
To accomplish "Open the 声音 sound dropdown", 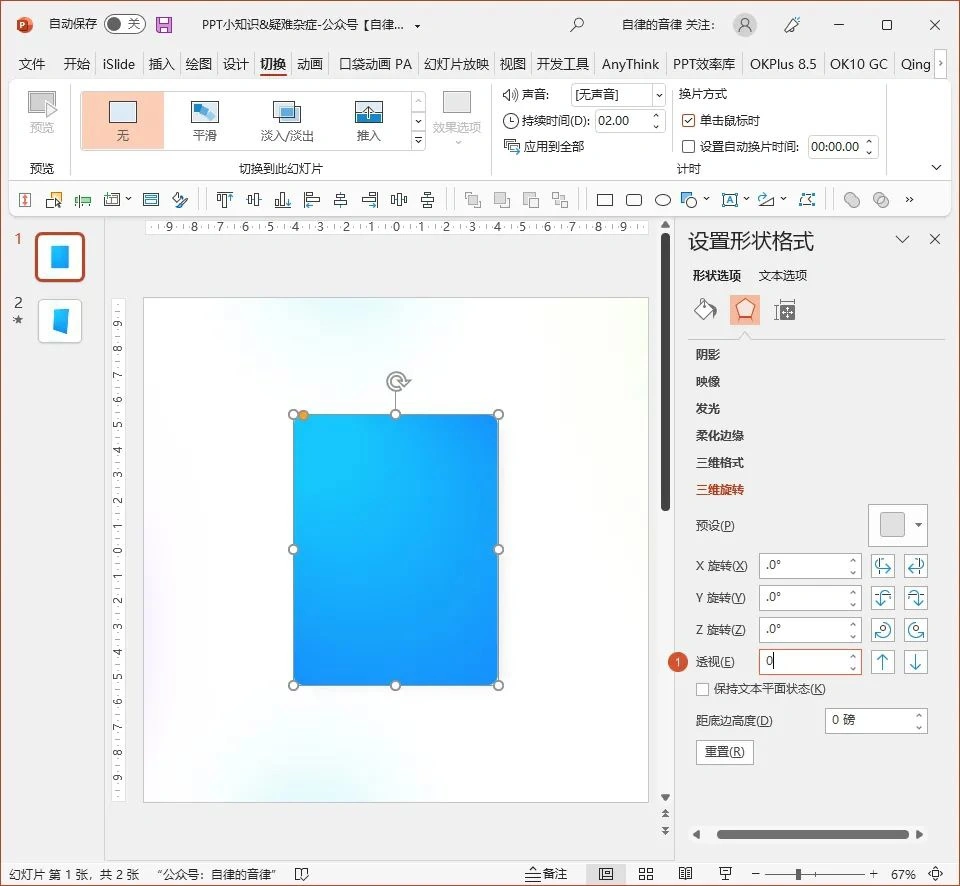I will pos(658,95).
